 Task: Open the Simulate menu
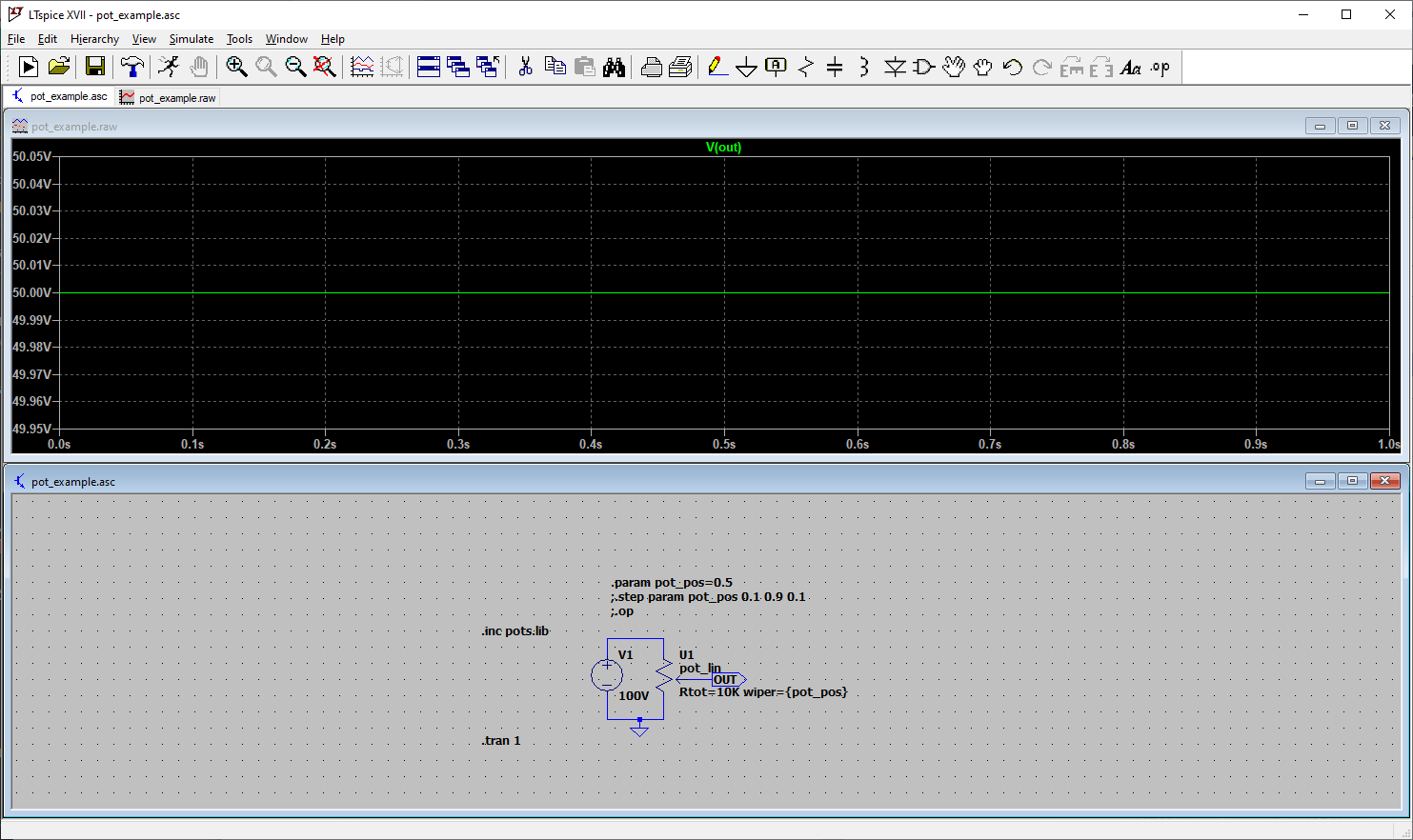click(192, 39)
